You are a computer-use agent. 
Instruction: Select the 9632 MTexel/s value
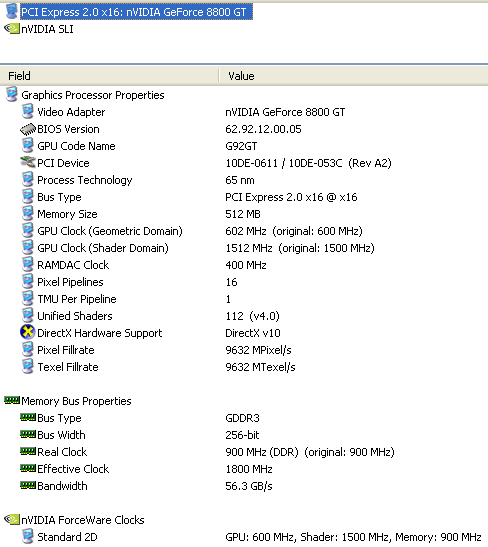260,367
